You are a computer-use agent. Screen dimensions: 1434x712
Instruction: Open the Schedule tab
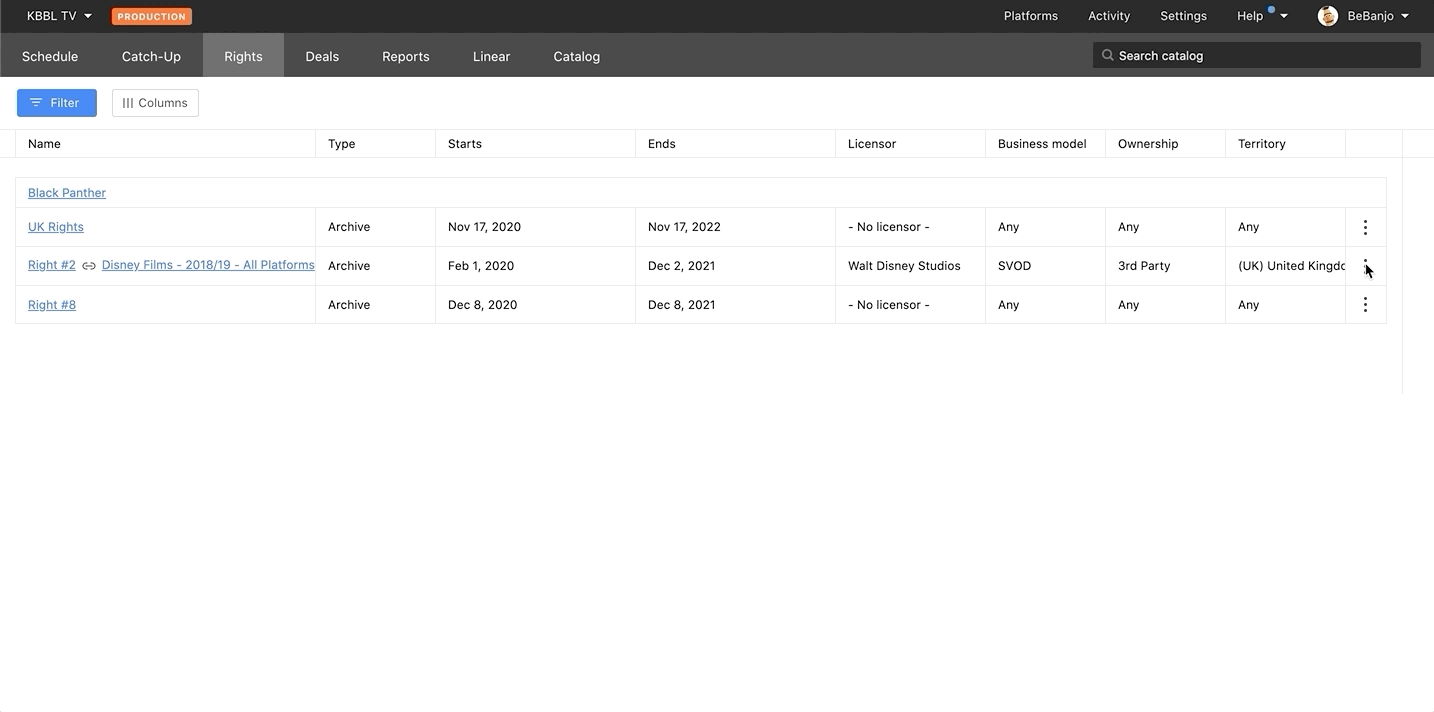(x=50, y=56)
